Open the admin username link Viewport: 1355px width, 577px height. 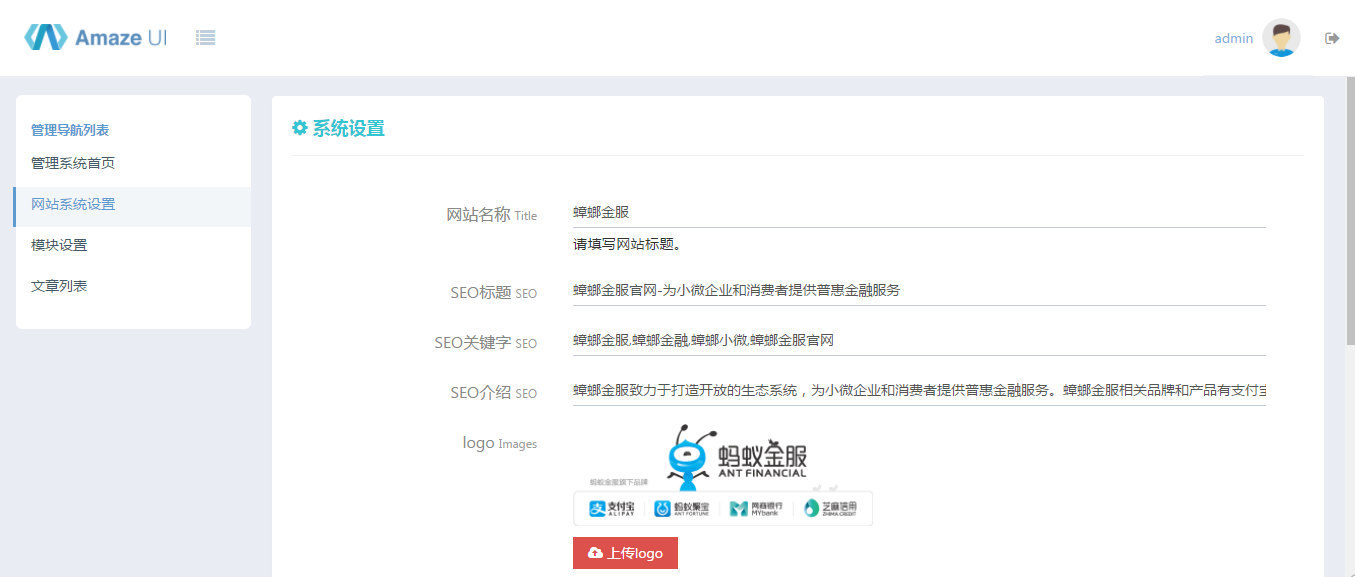point(1234,38)
